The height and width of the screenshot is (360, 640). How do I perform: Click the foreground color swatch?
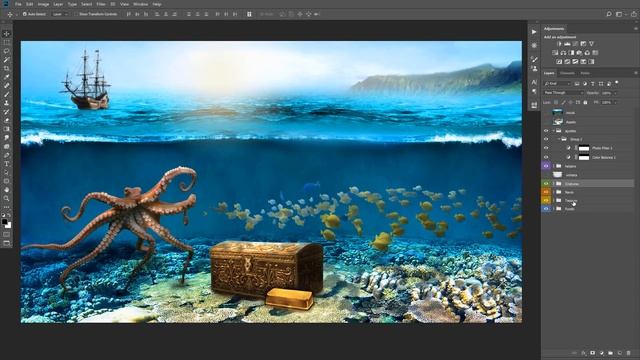[x=4, y=222]
